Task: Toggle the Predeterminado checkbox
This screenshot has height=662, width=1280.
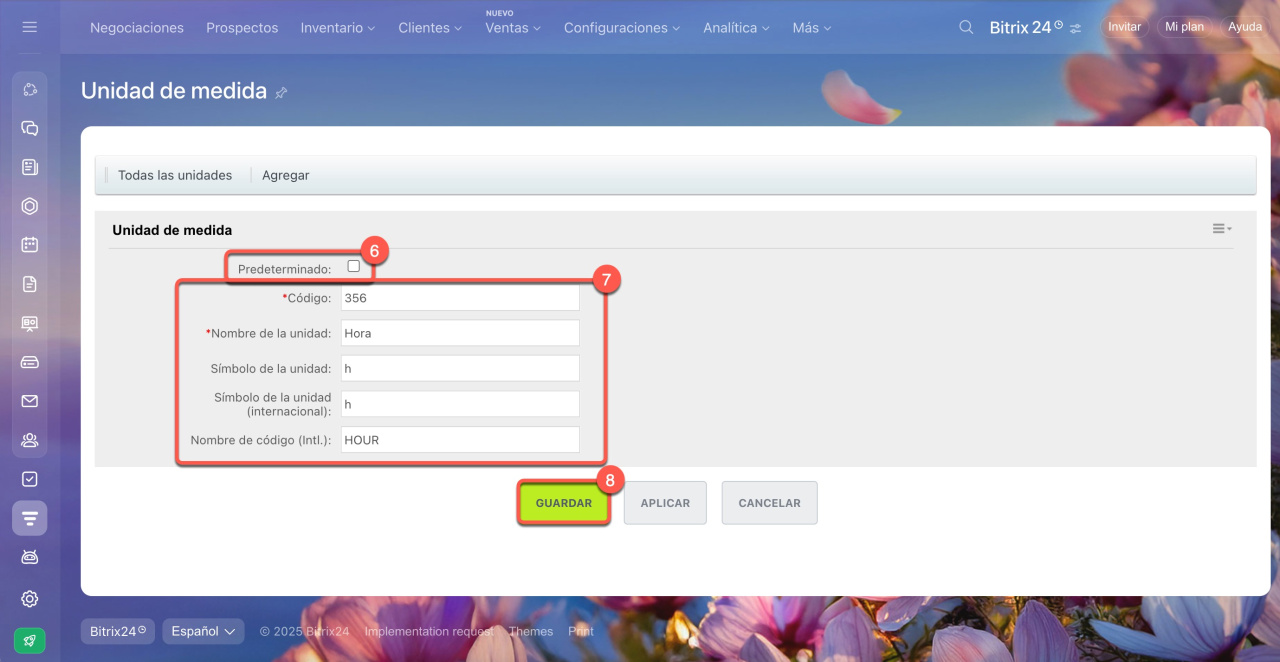Action: click(x=353, y=266)
